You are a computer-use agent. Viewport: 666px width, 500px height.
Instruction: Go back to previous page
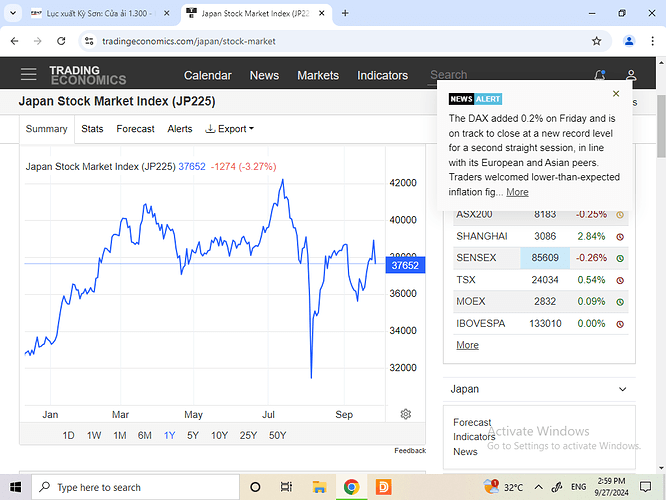pyautogui.click(x=14, y=41)
